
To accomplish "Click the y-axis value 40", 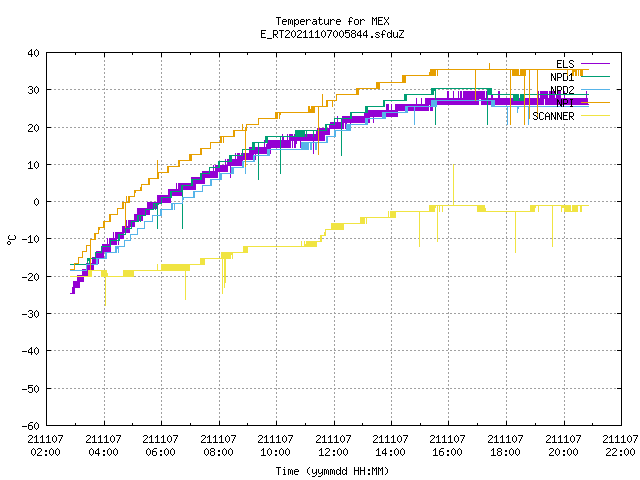I will [x=33, y=53].
